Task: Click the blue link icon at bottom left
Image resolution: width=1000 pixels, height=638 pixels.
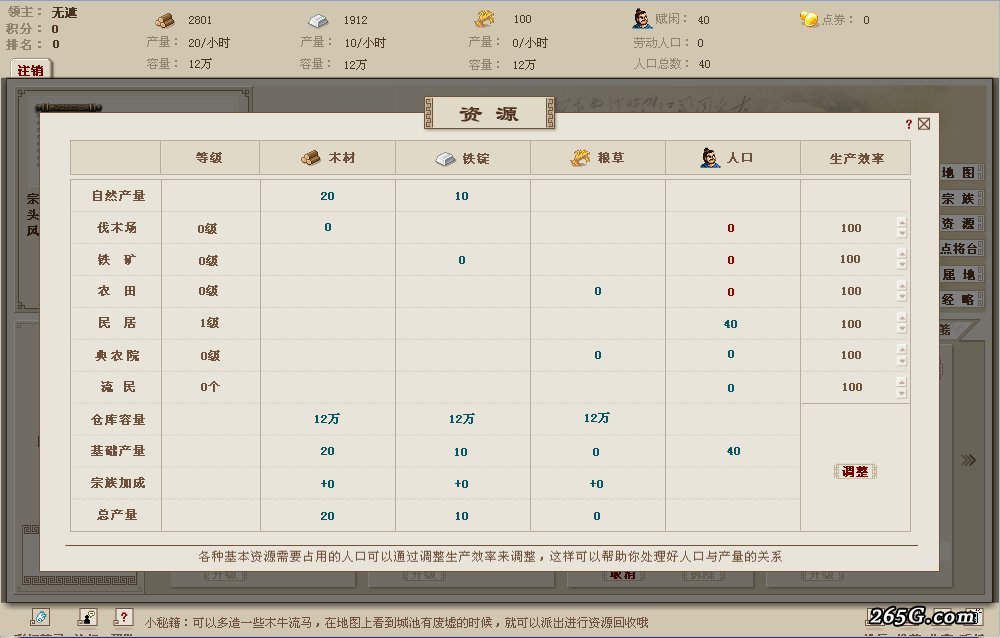Action: pyautogui.click(x=41, y=617)
